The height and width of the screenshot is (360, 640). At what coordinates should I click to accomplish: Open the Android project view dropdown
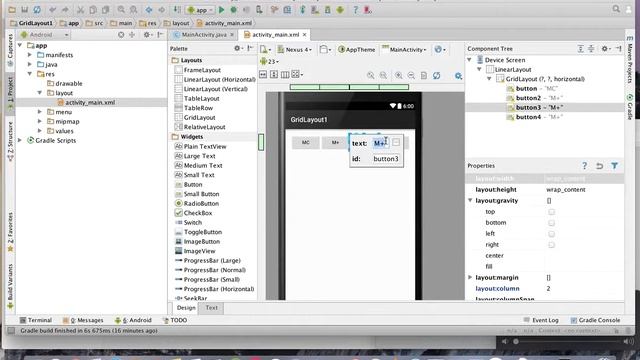tap(44, 35)
